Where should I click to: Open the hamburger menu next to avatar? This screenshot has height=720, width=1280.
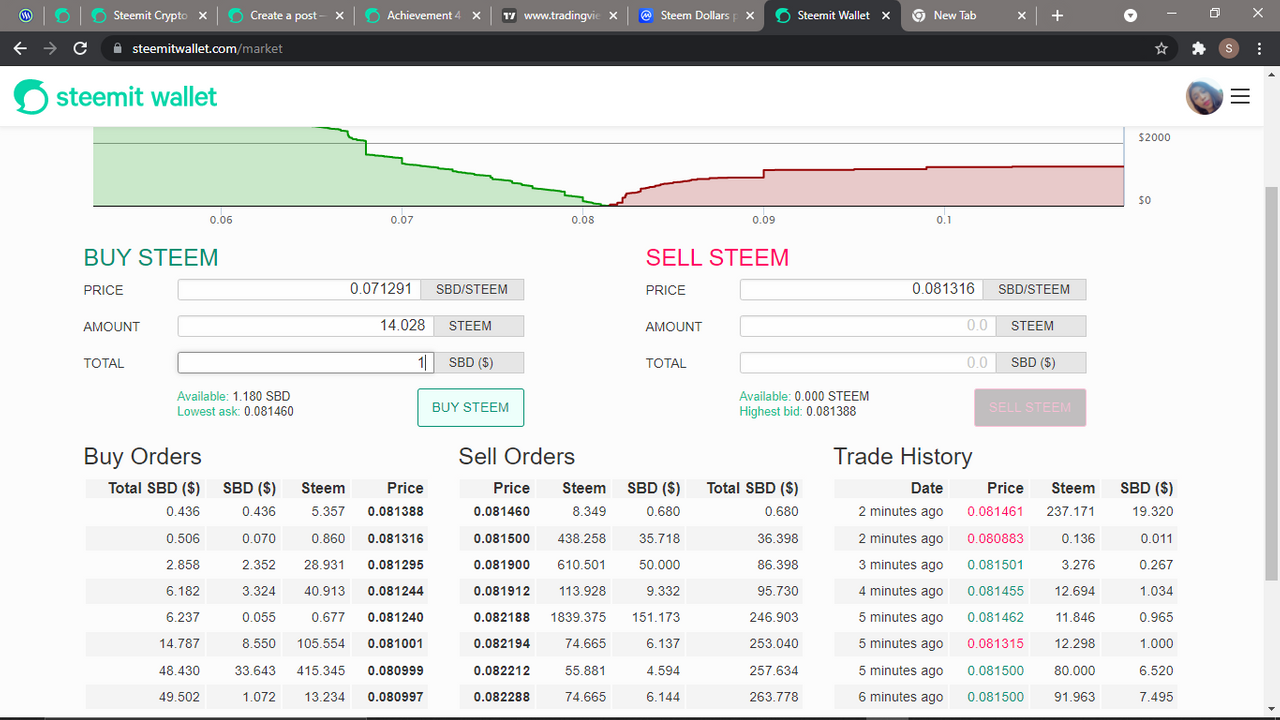pyautogui.click(x=1240, y=96)
